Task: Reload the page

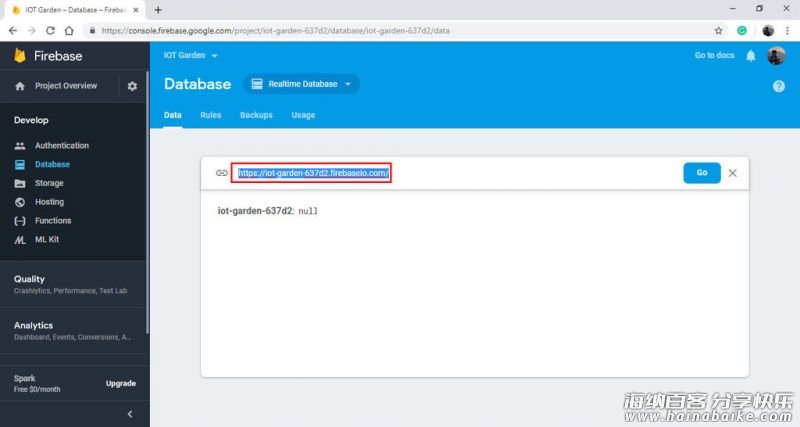Action: [x=50, y=31]
